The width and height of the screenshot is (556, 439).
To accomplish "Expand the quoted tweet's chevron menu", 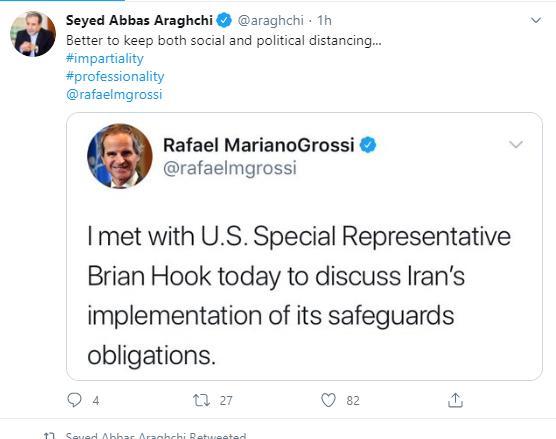I will point(516,144).
